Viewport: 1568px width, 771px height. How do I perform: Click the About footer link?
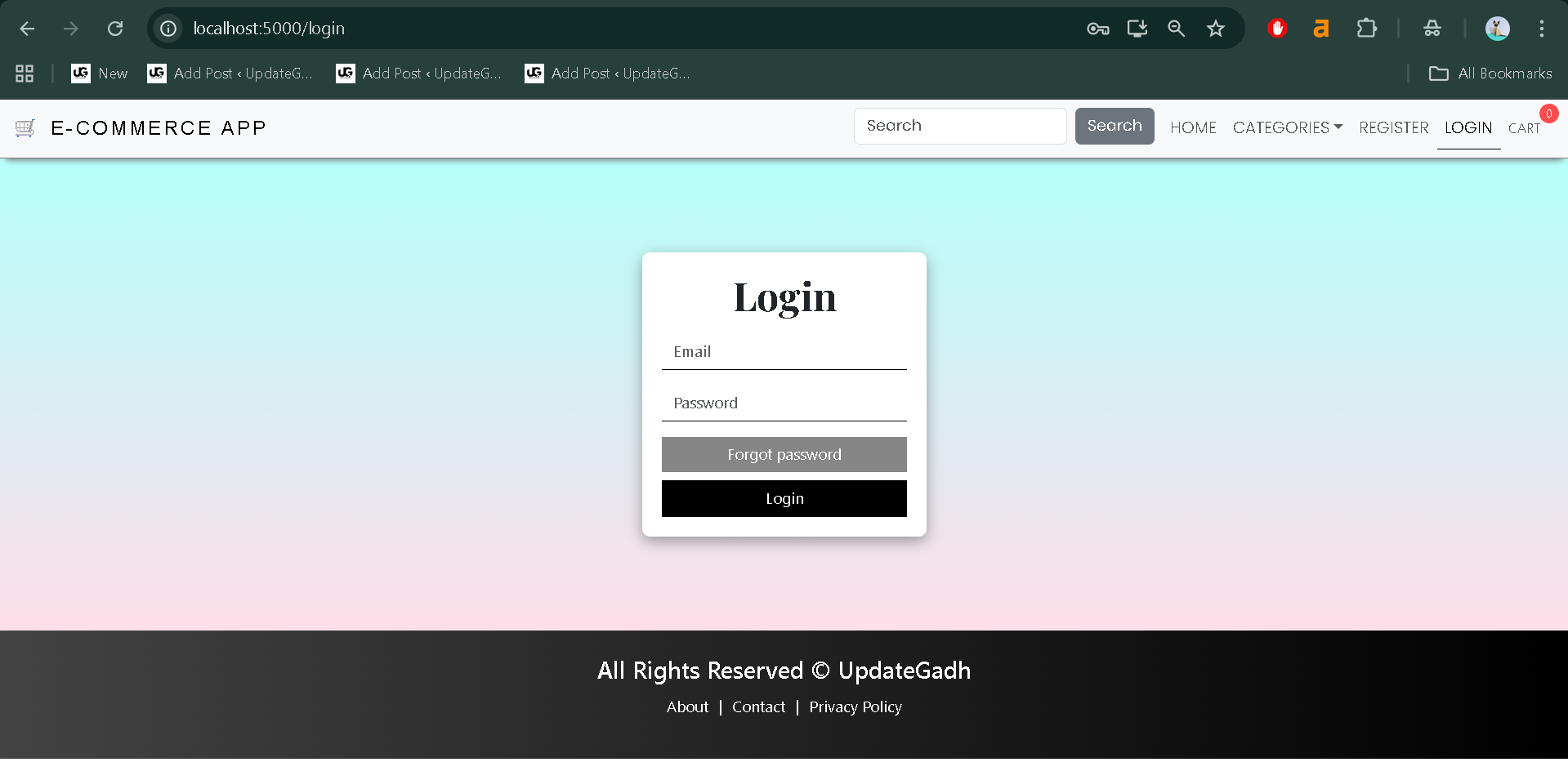coord(686,706)
